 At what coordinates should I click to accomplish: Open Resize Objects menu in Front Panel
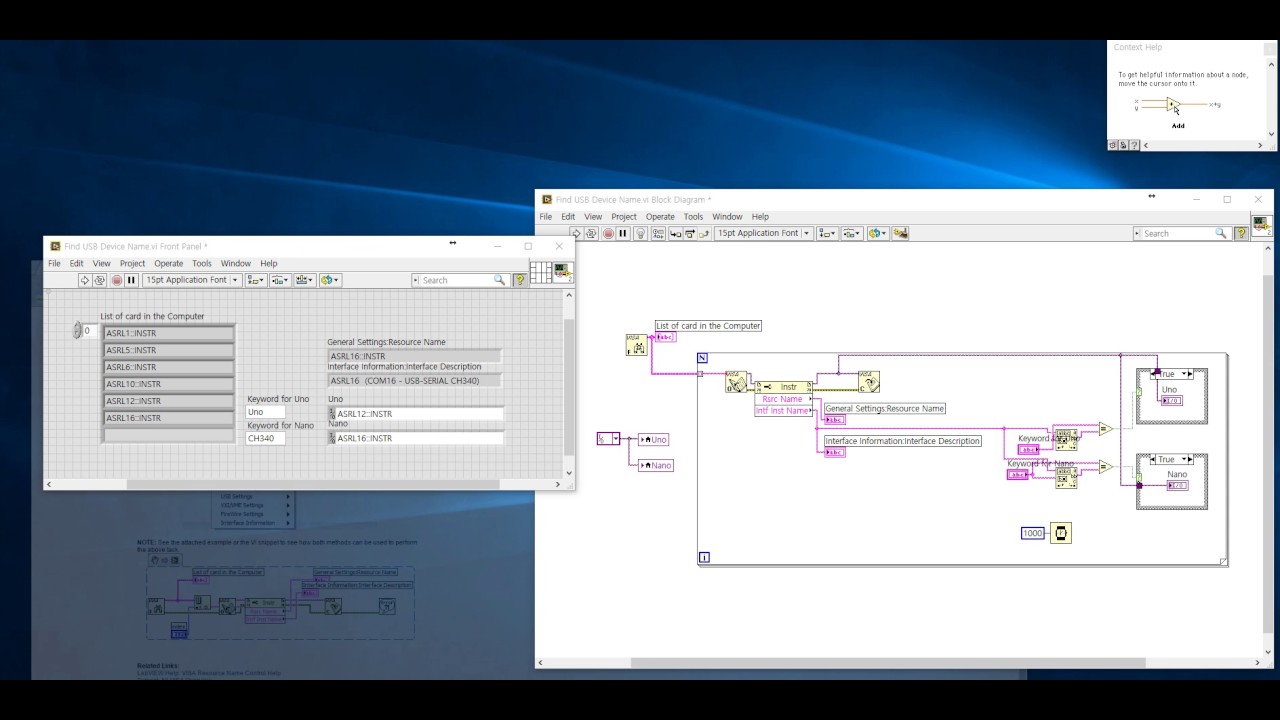pos(304,280)
